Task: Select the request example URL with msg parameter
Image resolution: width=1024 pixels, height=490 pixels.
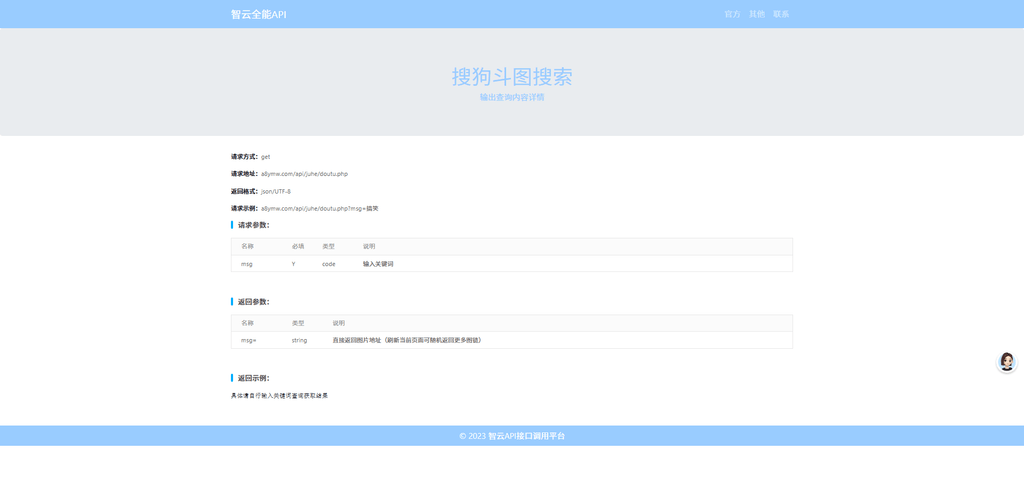Action: click(320, 209)
